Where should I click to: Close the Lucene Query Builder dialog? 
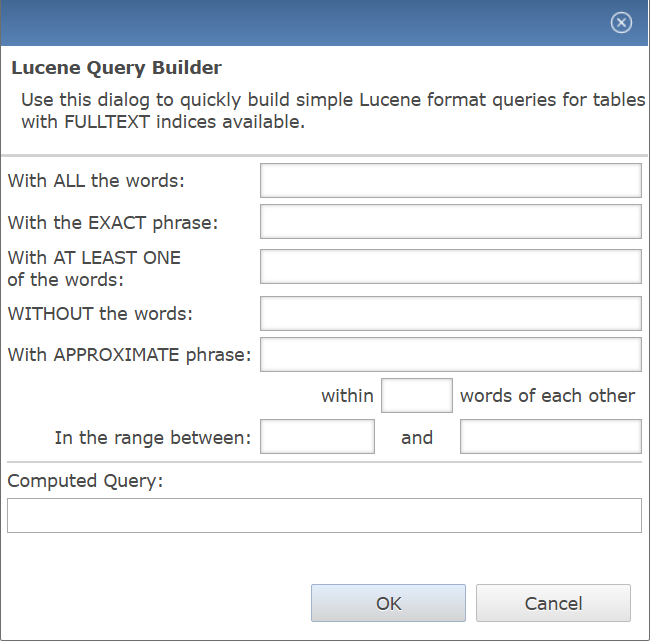tap(621, 22)
